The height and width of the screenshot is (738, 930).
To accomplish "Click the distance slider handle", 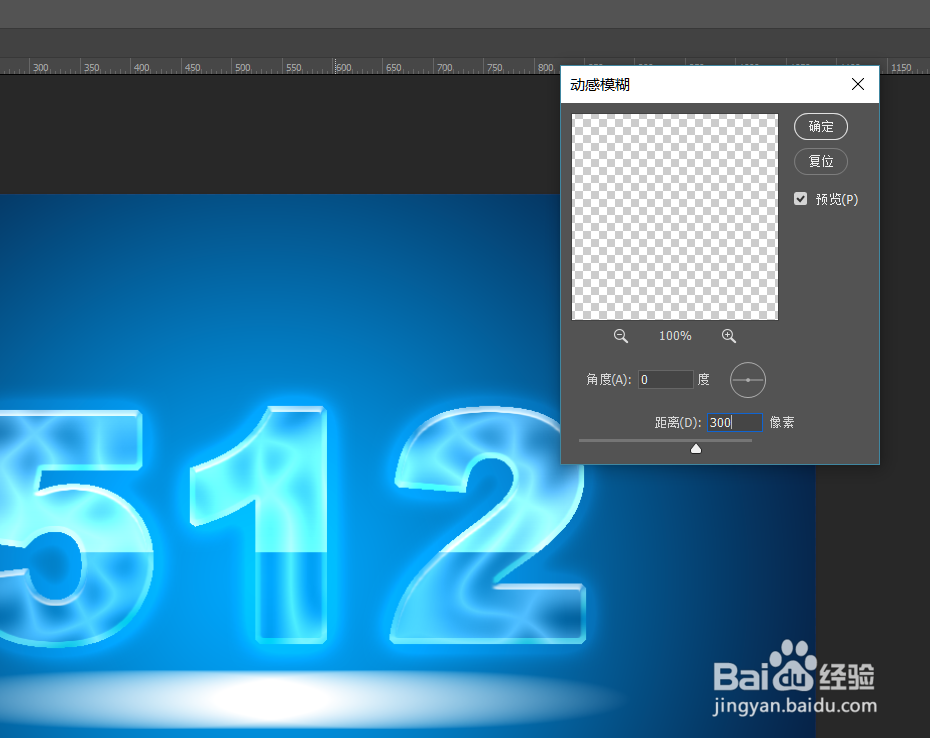I will (696, 449).
